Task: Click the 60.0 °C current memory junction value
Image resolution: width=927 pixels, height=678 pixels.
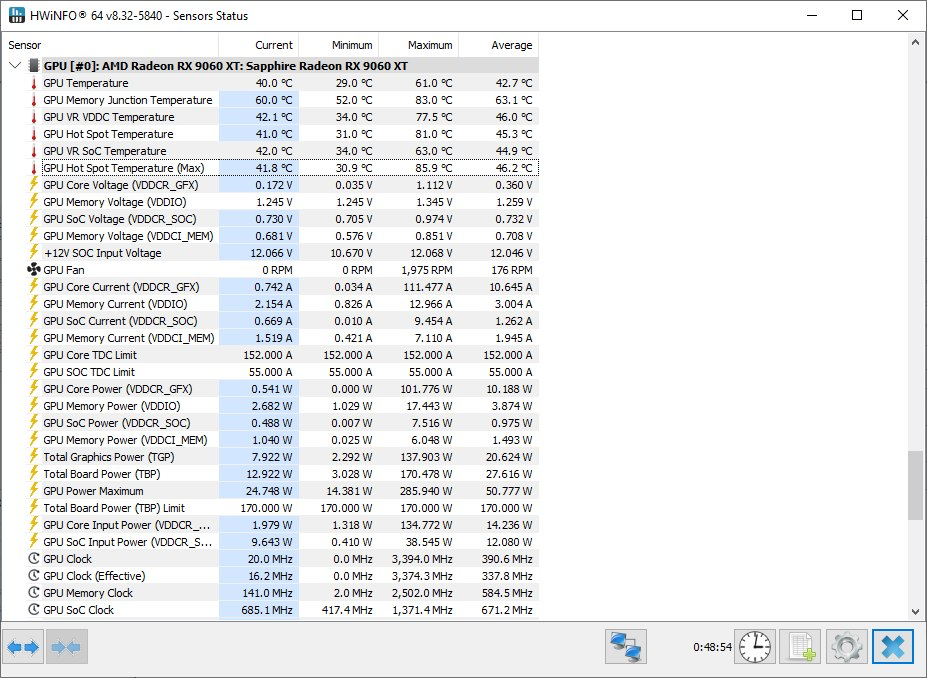Action: (x=274, y=100)
